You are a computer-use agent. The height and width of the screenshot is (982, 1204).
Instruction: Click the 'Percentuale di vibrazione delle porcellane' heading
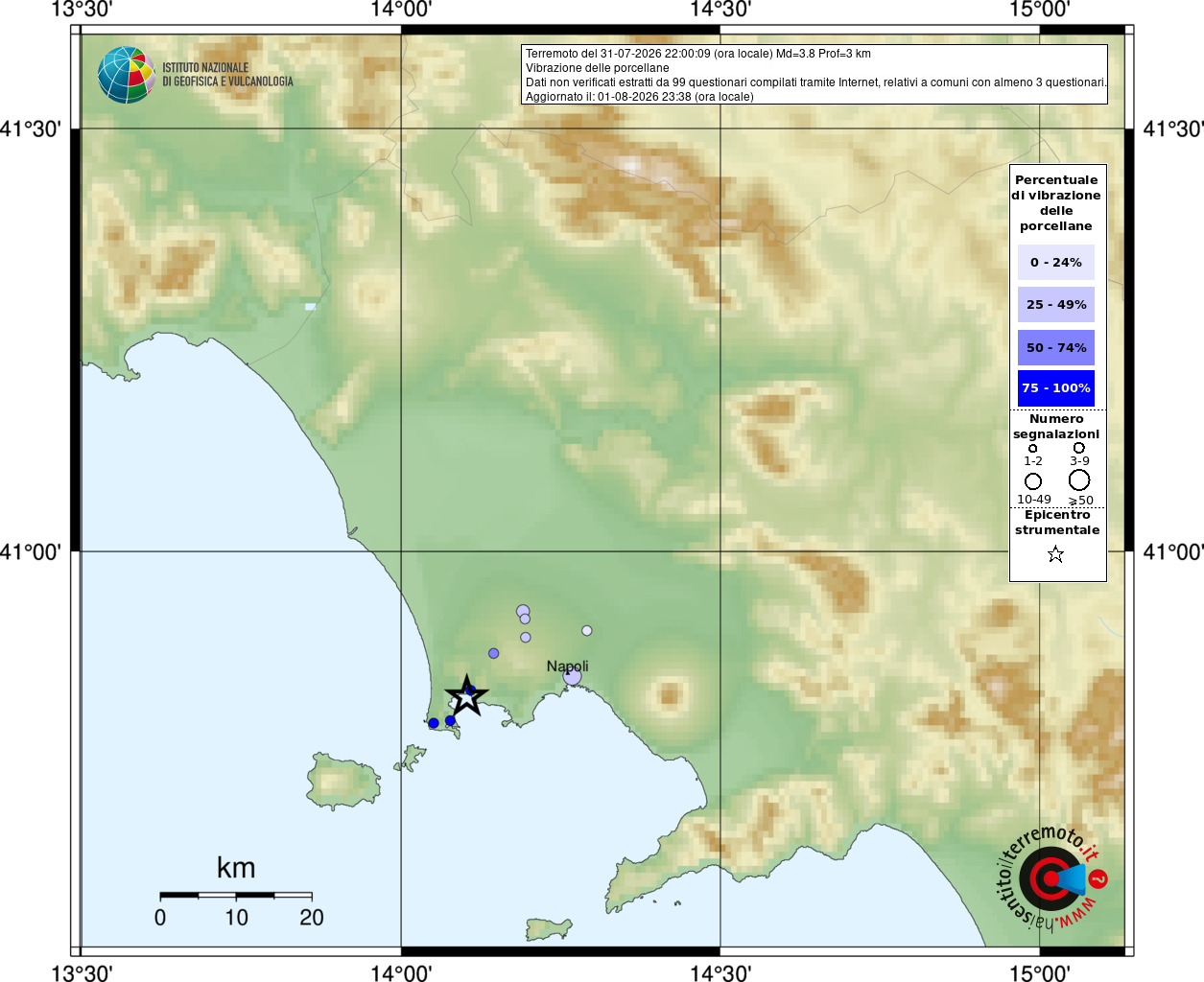pos(1055,203)
